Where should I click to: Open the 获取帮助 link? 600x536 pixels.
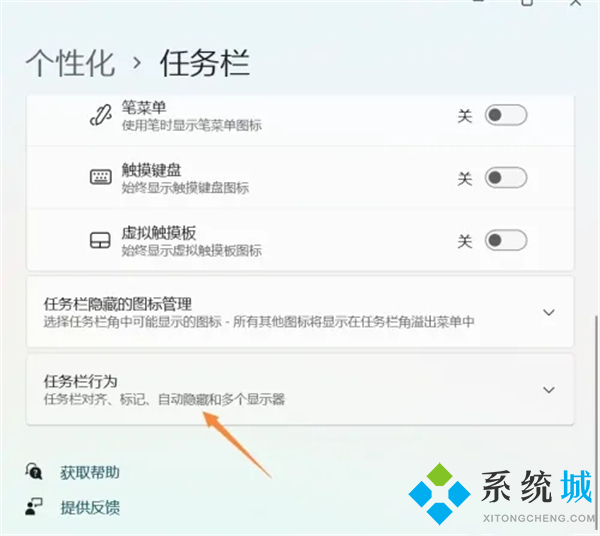point(90,472)
